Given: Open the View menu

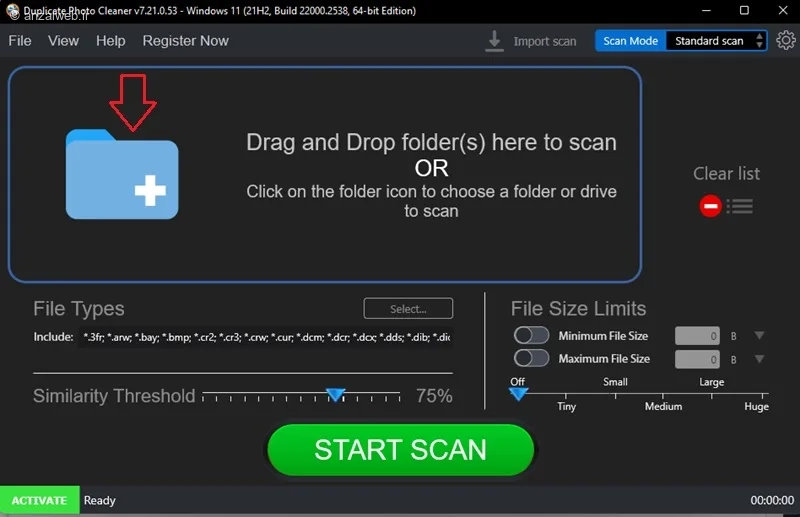Looking at the screenshot, I should 63,41.
